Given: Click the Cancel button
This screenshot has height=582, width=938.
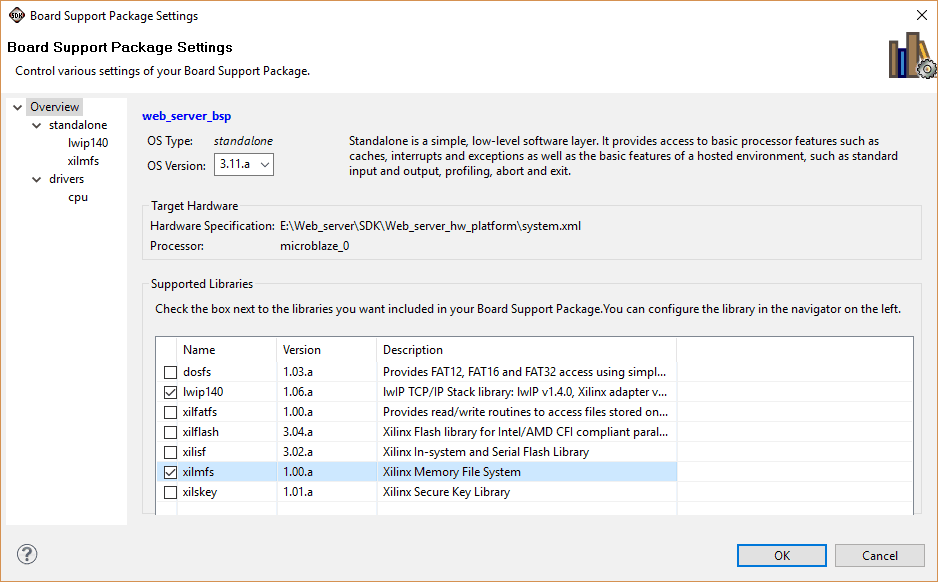Looking at the screenshot, I should (879, 555).
